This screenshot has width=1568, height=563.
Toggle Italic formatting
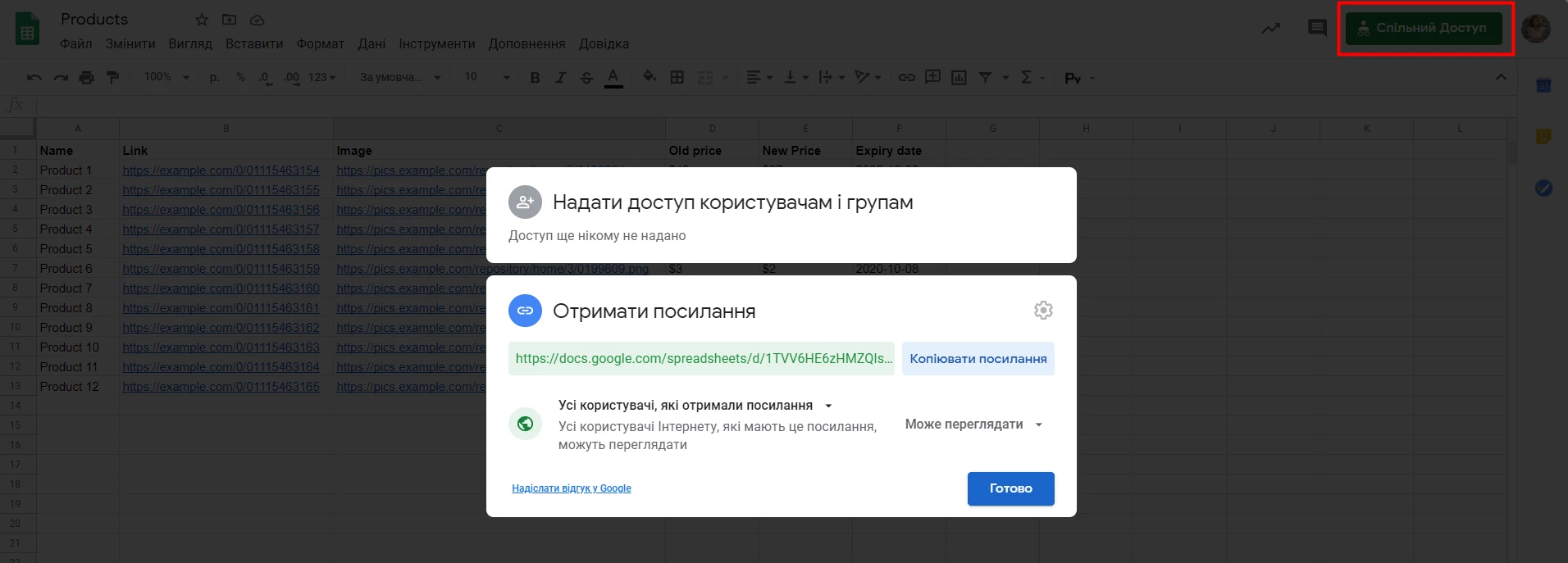point(561,77)
